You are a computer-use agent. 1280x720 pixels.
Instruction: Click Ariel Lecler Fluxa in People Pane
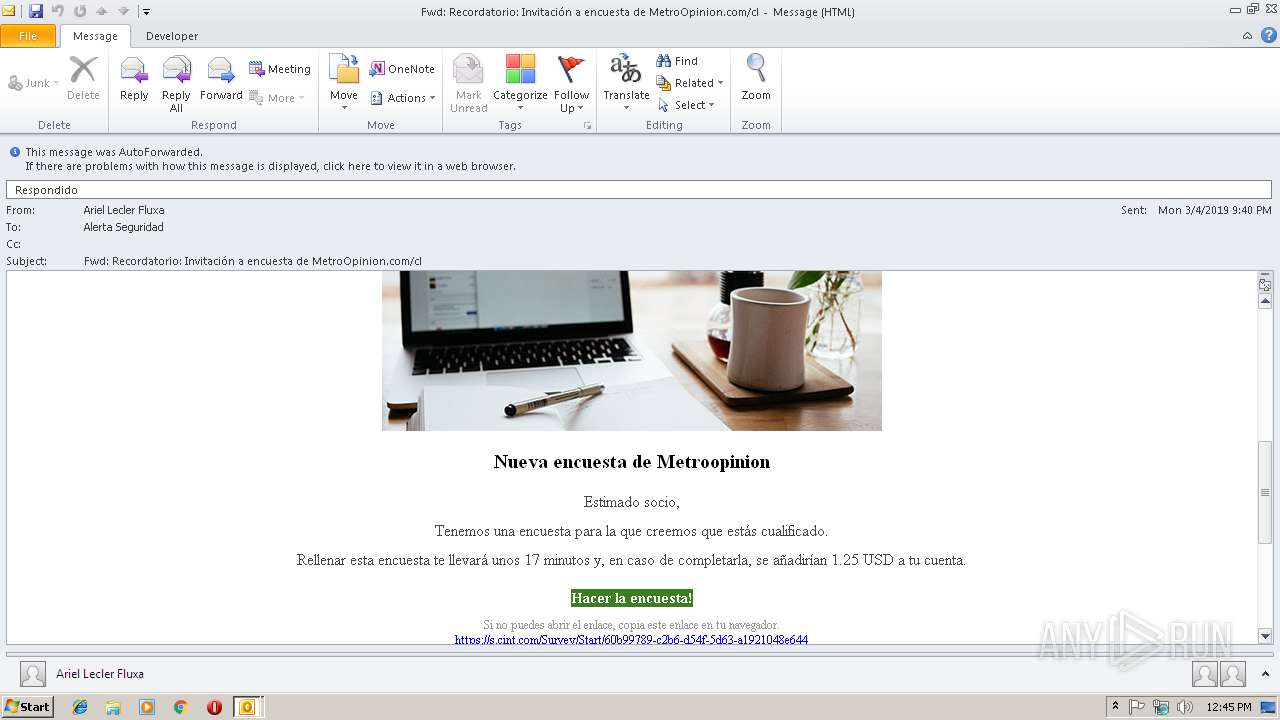pos(100,674)
